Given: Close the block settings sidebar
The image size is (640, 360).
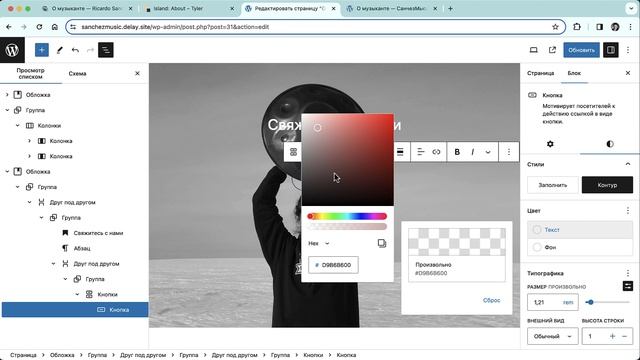Looking at the screenshot, I should pos(628,73).
